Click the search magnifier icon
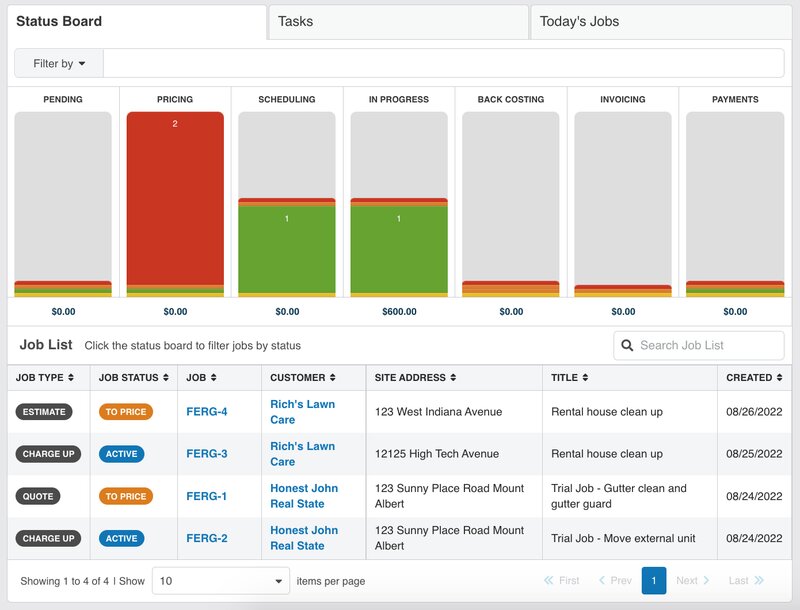800x610 pixels. pos(627,345)
